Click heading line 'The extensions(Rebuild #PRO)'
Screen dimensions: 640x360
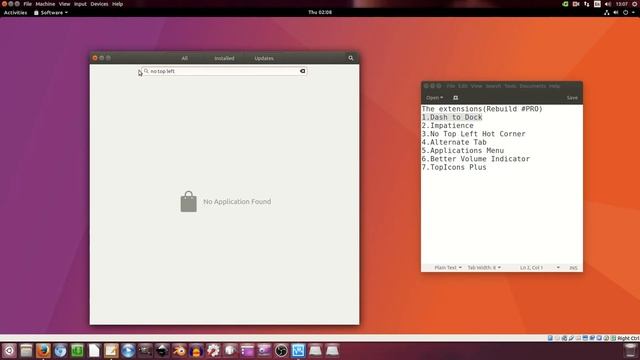coord(482,109)
